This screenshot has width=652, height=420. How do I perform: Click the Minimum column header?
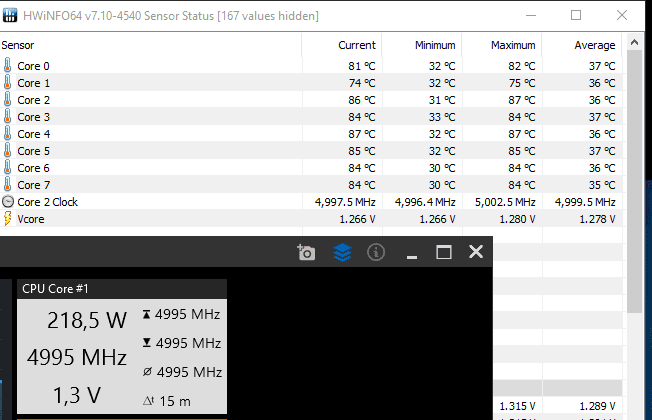pos(435,45)
